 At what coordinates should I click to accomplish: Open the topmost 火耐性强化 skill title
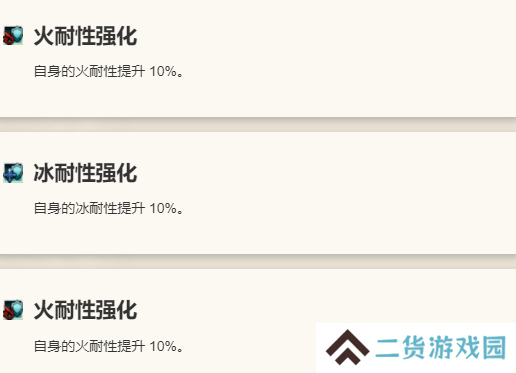(85, 36)
